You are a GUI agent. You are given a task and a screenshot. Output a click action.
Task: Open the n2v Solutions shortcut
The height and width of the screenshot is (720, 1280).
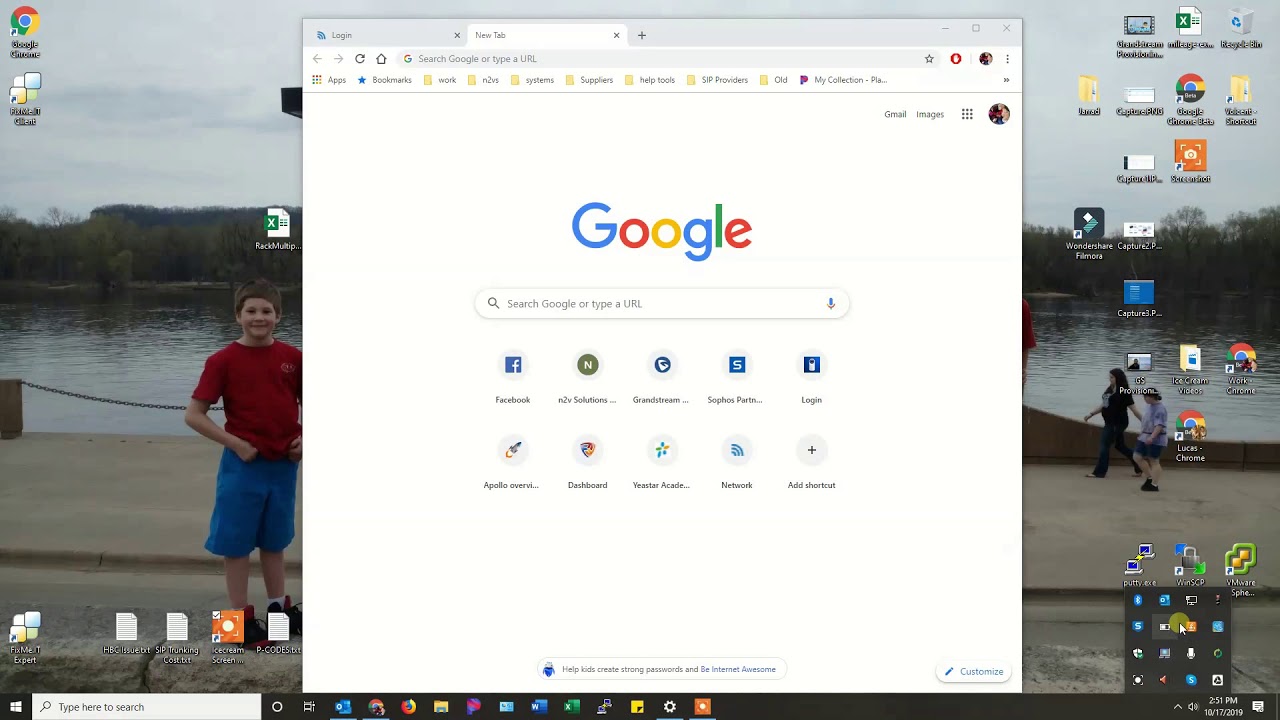click(x=587, y=376)
